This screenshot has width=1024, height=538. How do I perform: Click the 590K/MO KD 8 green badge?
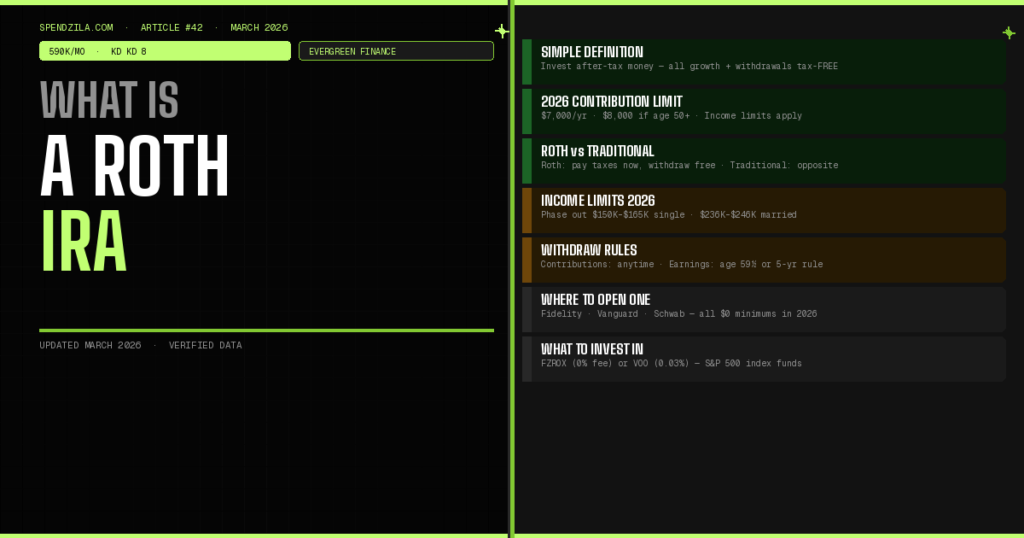click(165, 51)
